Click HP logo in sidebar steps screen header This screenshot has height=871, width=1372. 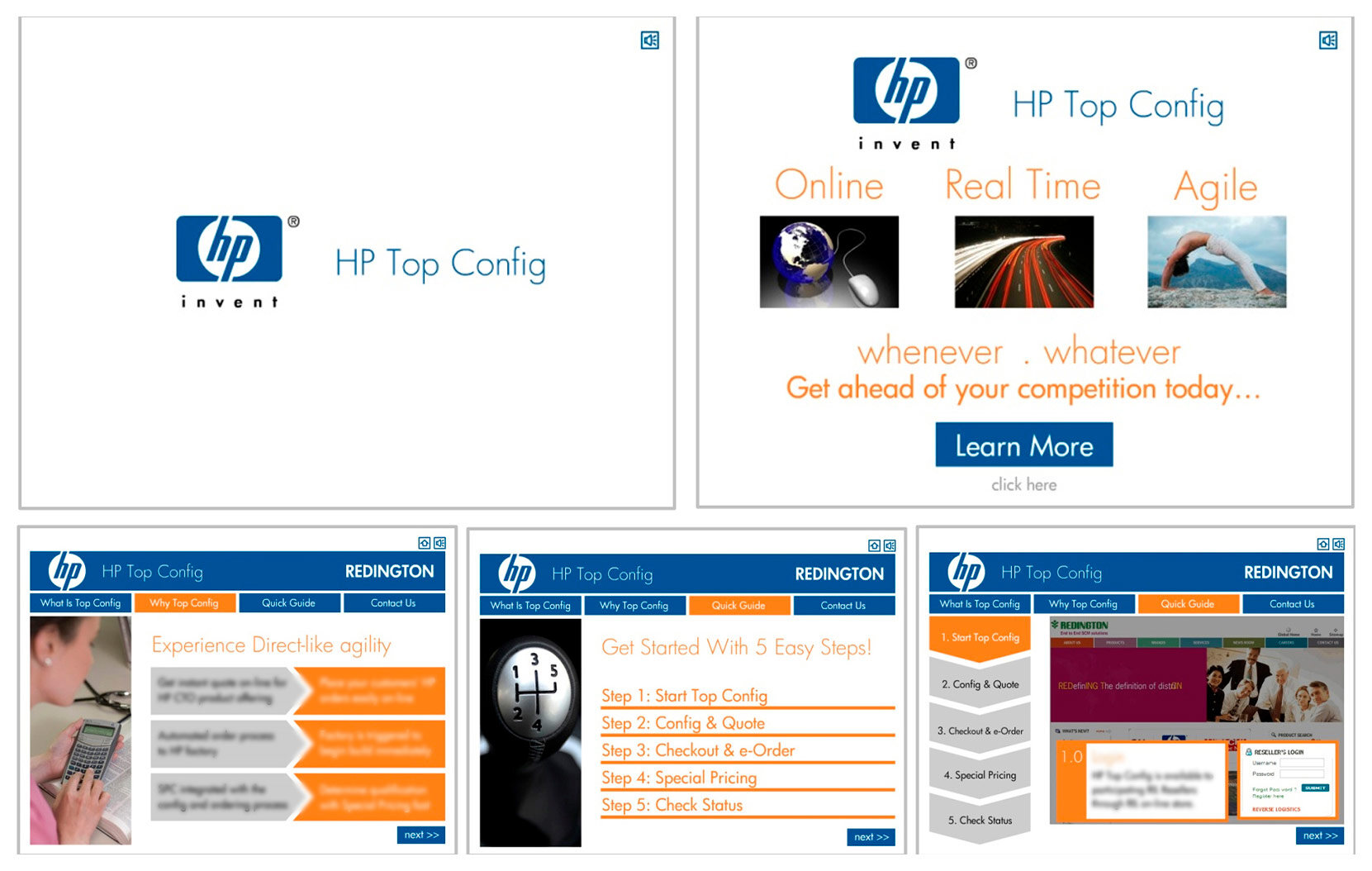click(966, 572)
